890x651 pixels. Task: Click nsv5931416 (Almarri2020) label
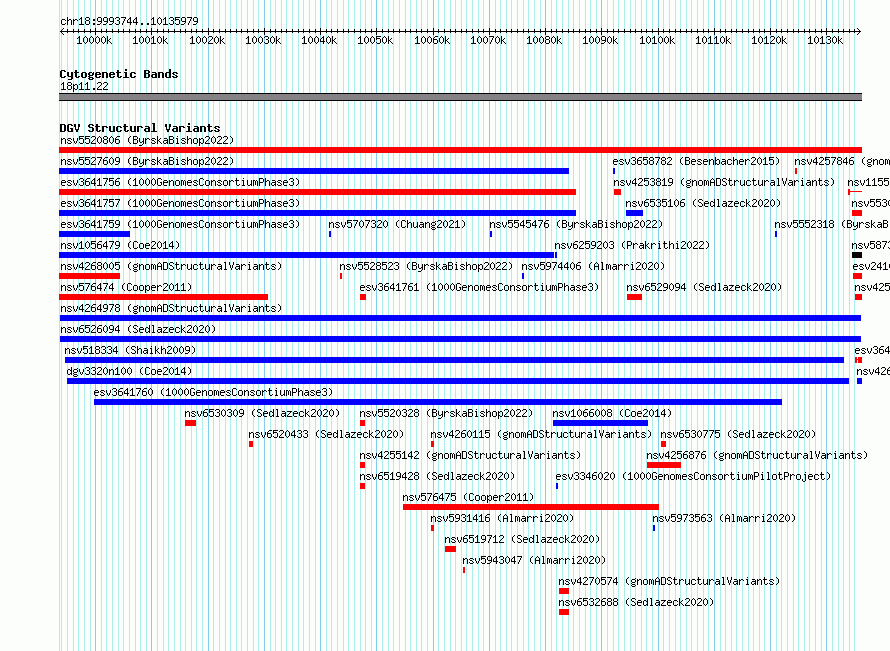pyautogui.click(x=502, y=518)
